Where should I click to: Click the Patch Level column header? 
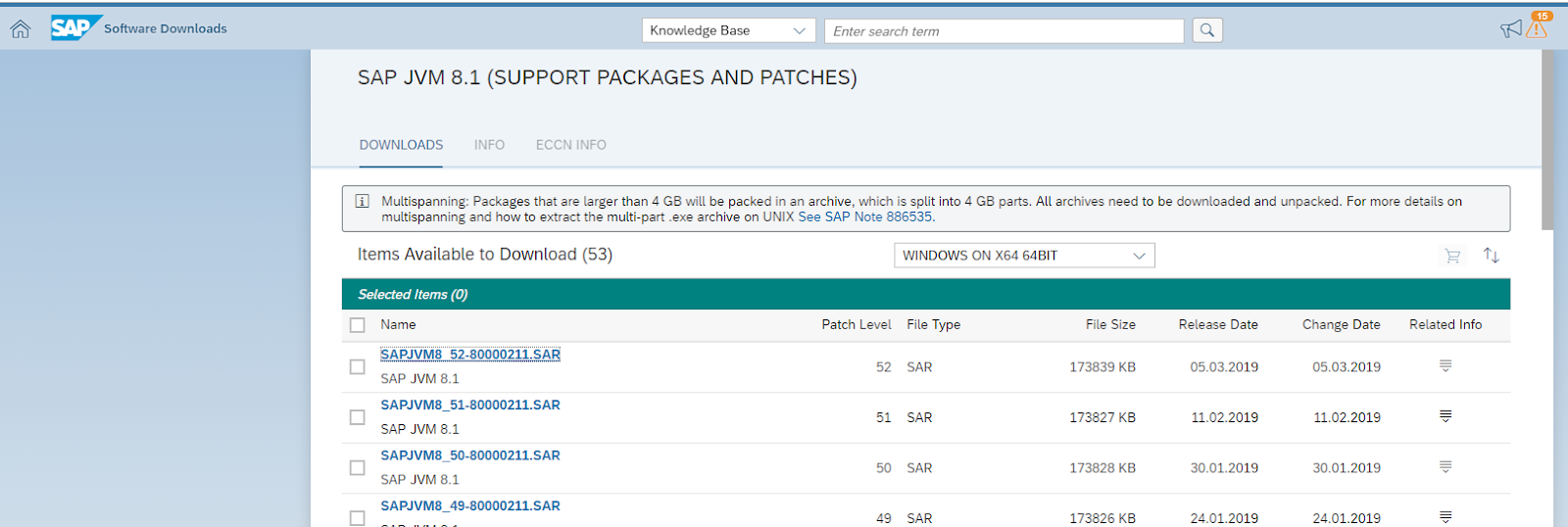[x=856, y=324]
